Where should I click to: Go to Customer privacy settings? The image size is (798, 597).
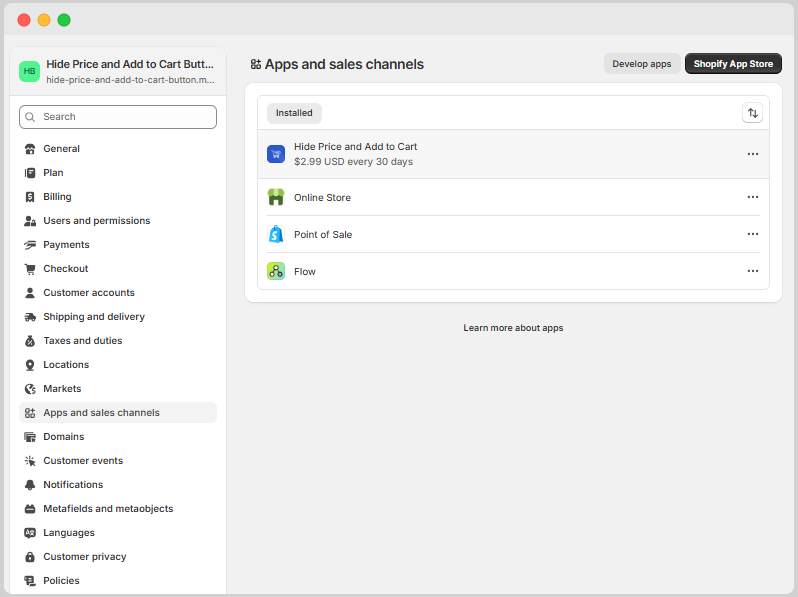pyautogui.click(x=85, y=557)
